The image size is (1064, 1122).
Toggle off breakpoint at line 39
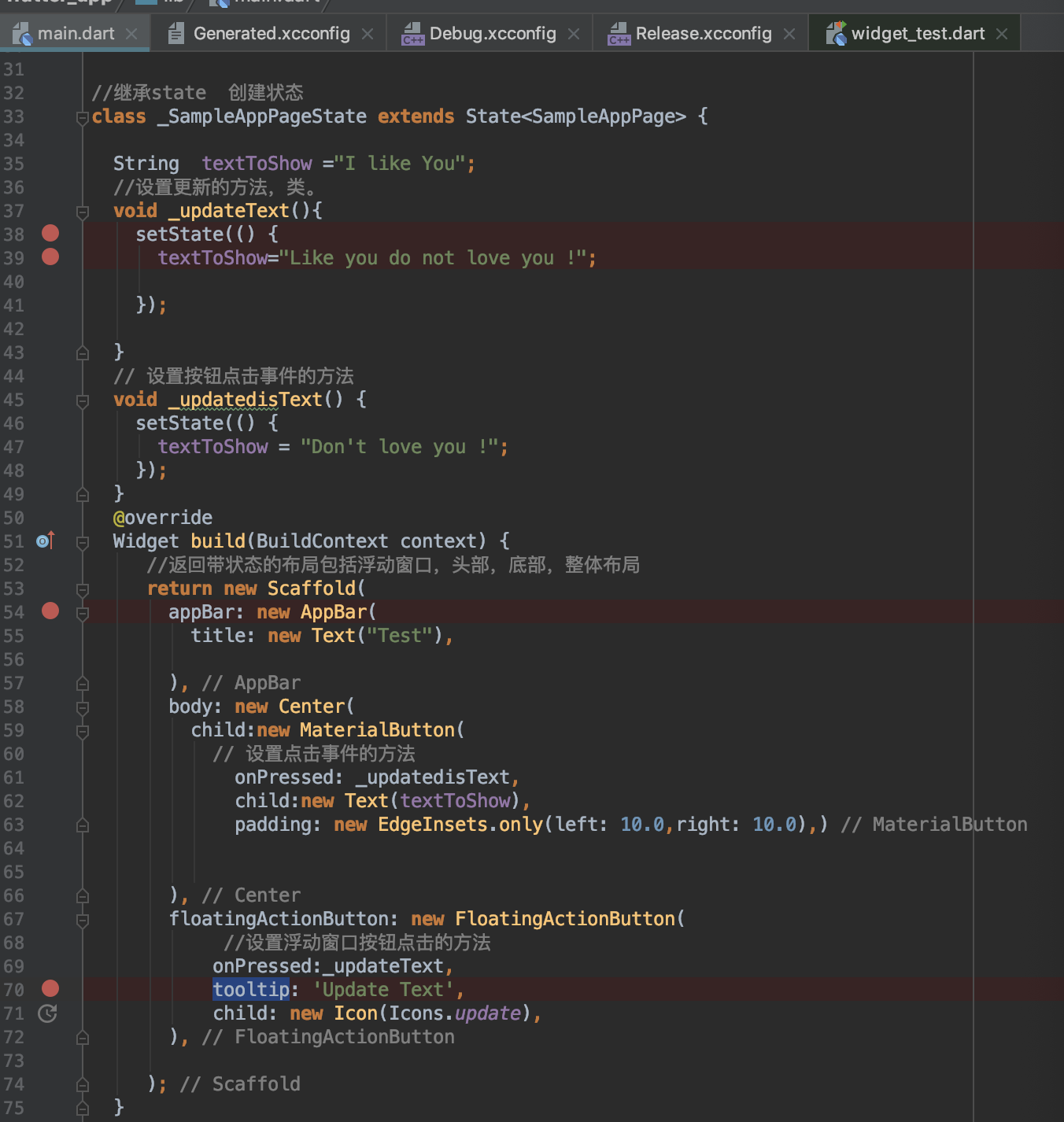coord(50,257)
